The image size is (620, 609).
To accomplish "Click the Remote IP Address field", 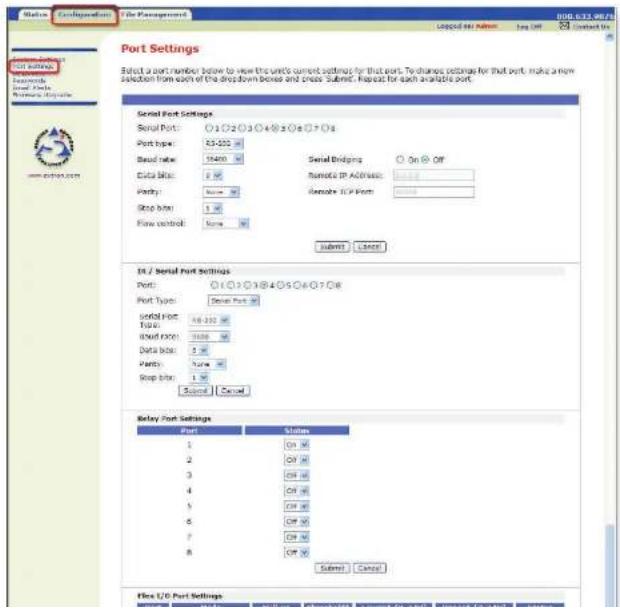I will click(434, 175).
